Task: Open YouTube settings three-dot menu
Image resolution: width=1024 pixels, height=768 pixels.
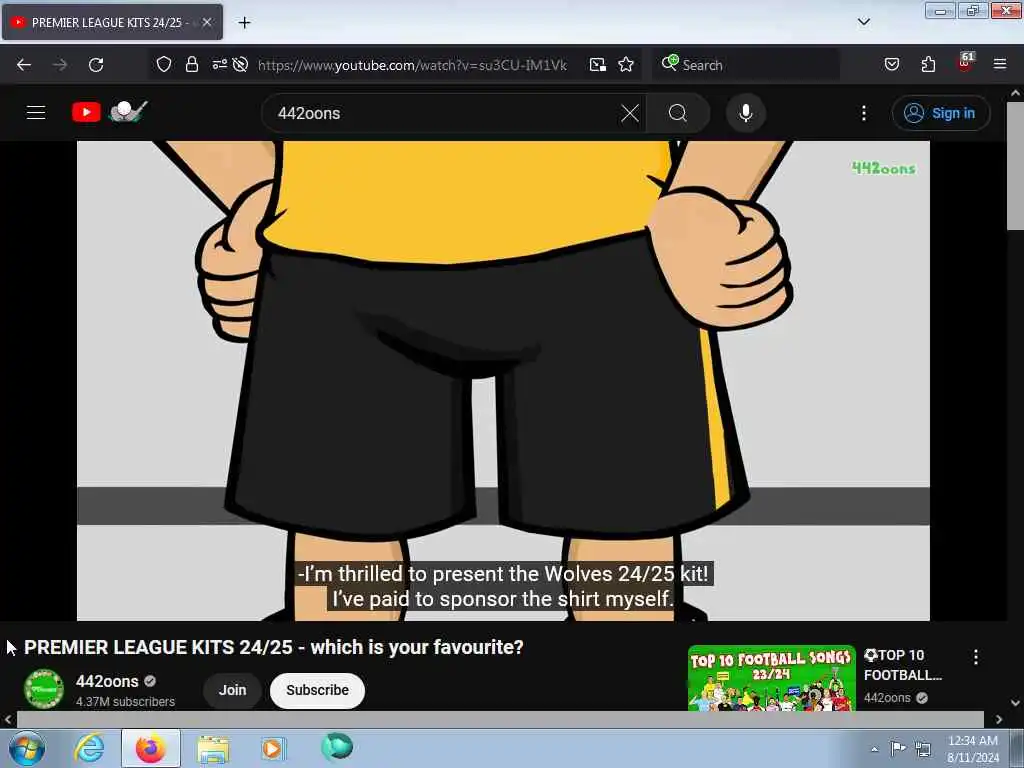Action: point(863,114)
